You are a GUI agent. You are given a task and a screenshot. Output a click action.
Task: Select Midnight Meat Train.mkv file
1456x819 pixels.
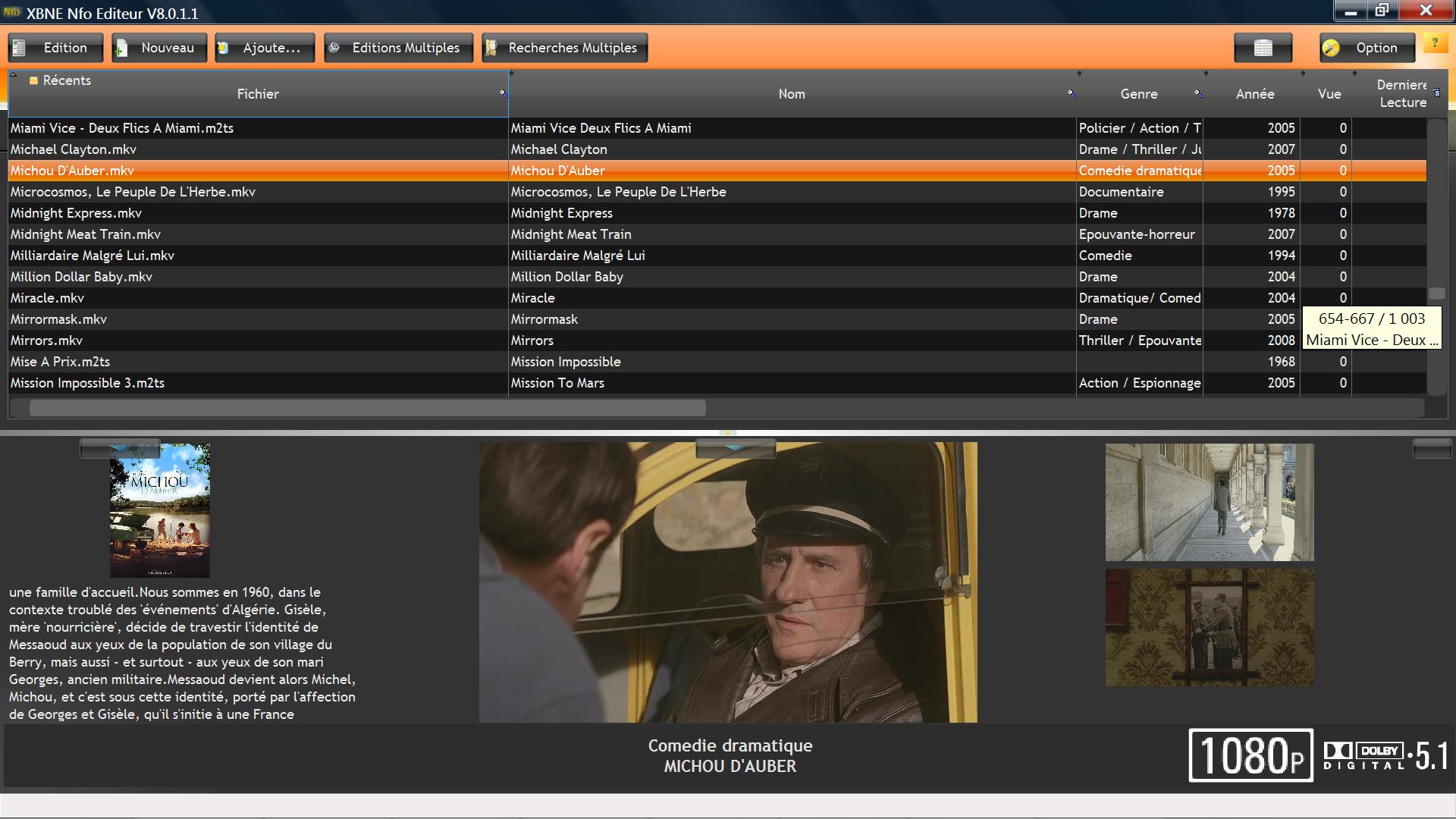(x=258, y=234)
